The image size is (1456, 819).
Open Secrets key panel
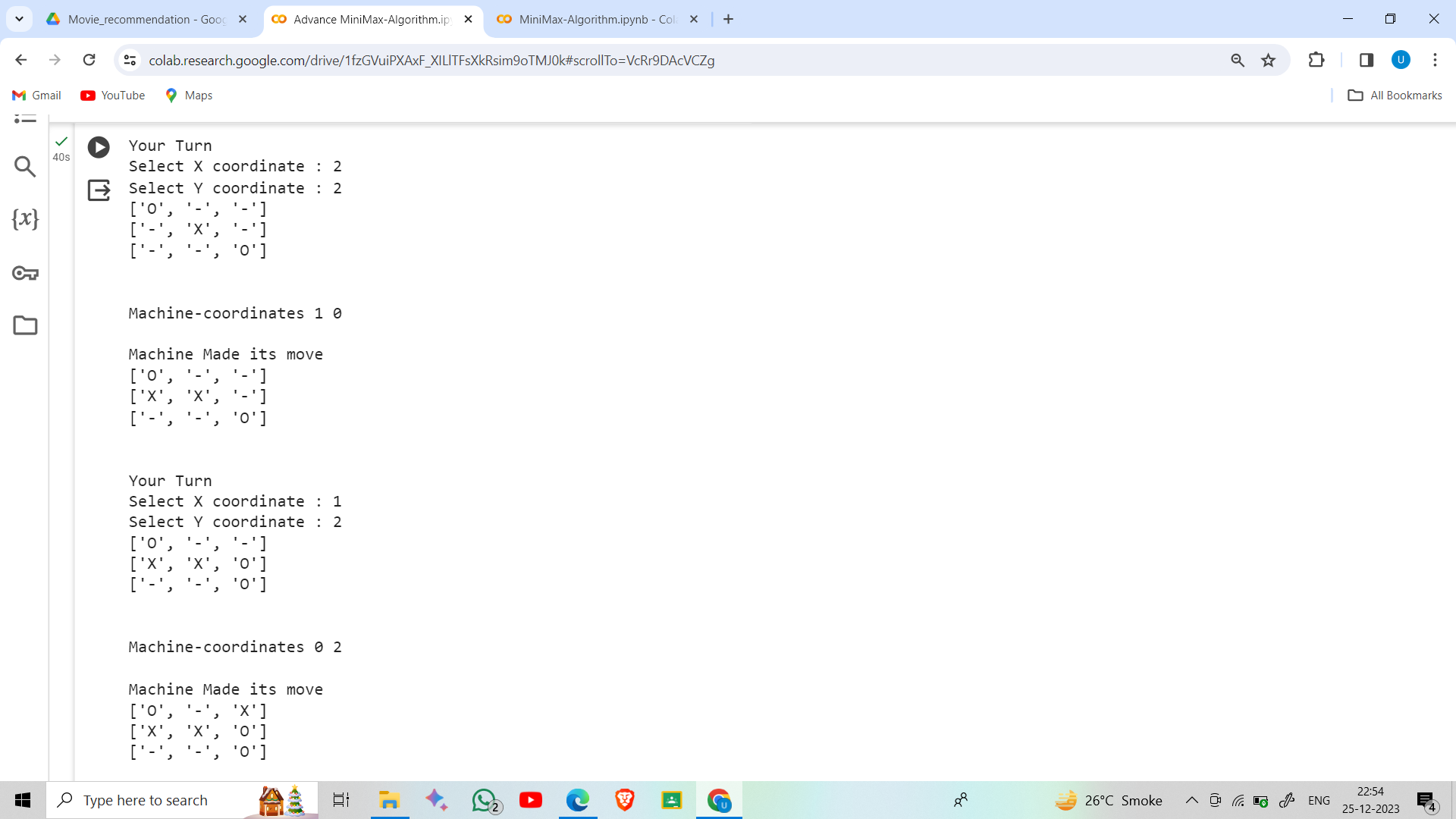pyautogui.click(x=25, y=273)
